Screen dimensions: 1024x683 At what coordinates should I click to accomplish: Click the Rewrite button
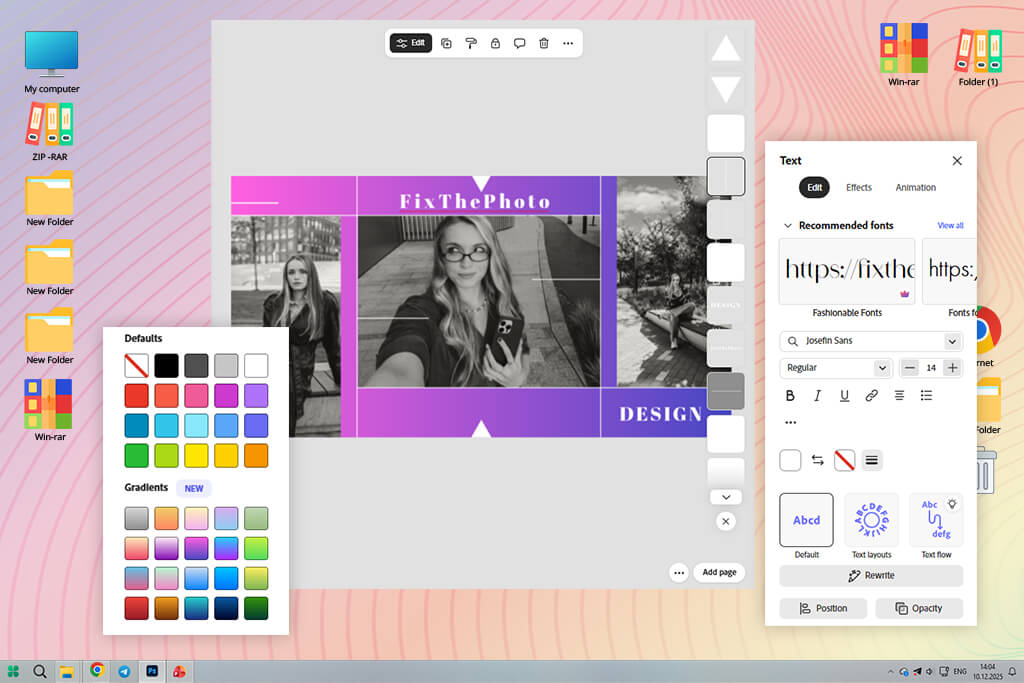tap(871, 575)
